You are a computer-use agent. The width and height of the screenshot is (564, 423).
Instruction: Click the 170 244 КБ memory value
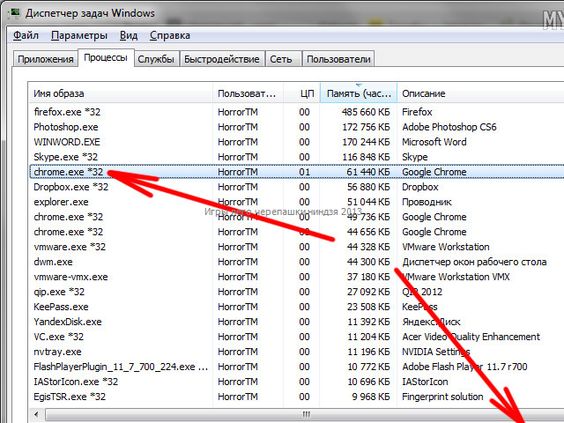(x=366, y=142)
